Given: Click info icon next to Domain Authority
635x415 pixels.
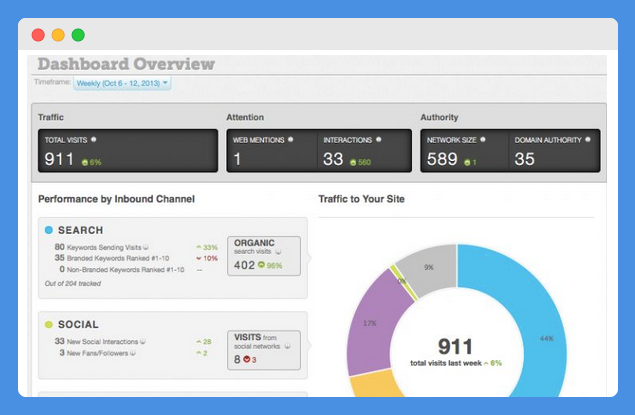Looking at the screenshot, I should coord(588,140).
